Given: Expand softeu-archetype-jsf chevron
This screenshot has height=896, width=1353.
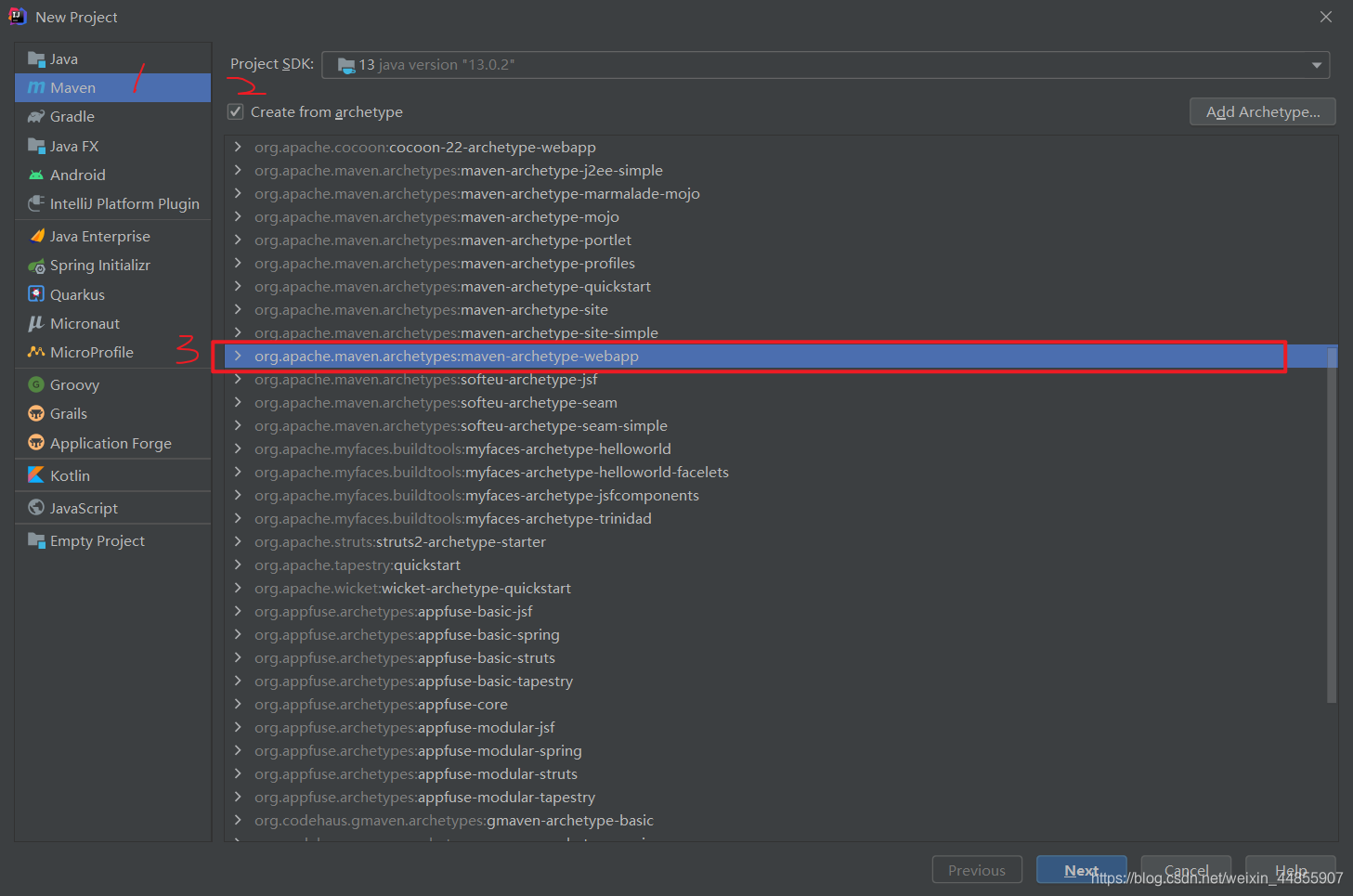Looking at the screenshot, I should point(238,379).
